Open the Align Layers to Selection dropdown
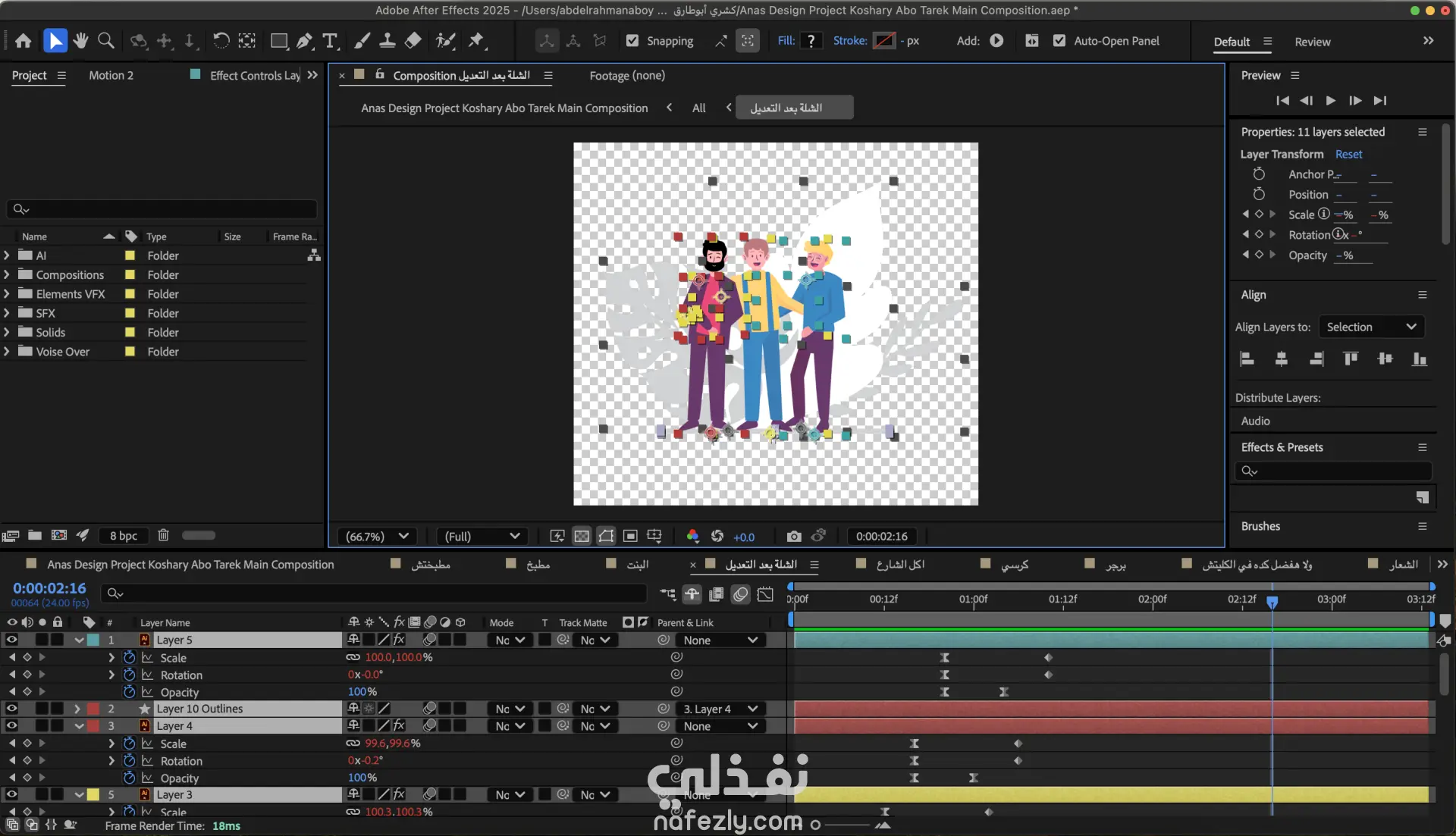This screenshot has width=1456, height=836. [1371, 327]
